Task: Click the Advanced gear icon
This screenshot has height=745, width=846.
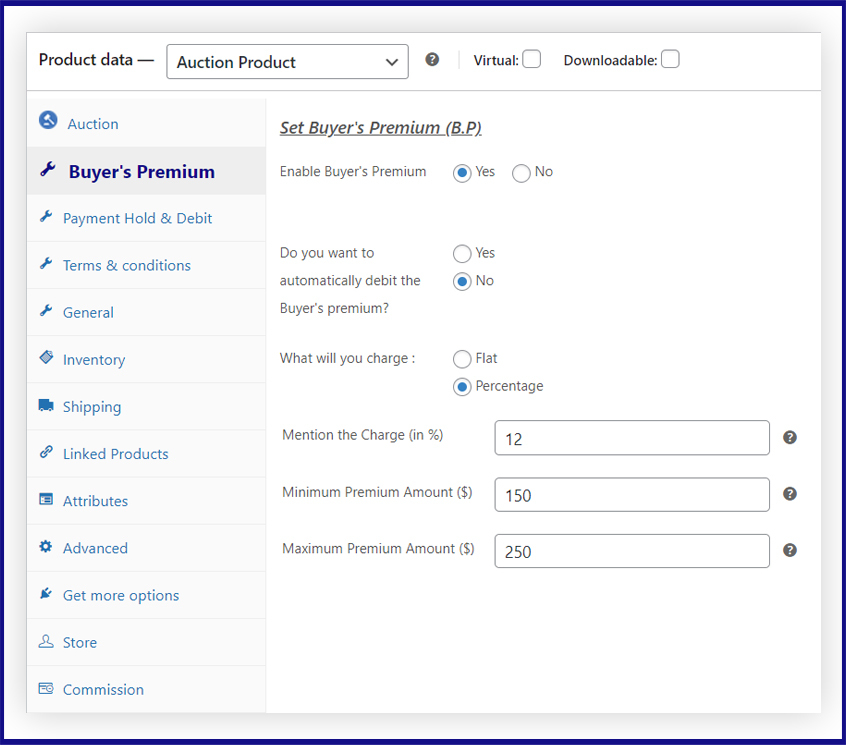Action: 46,546
